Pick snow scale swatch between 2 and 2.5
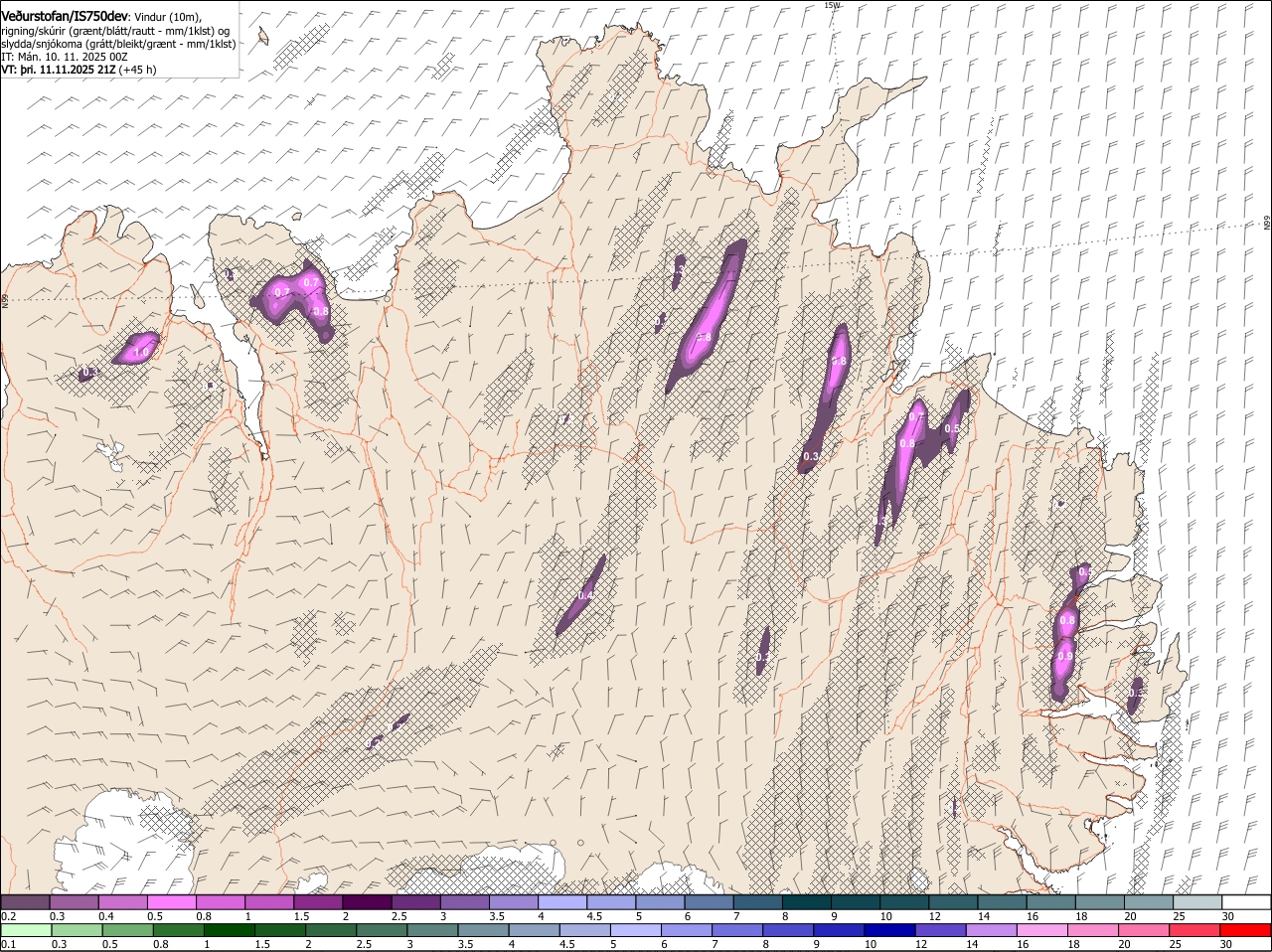The image size is (1272, 952). 367,902
